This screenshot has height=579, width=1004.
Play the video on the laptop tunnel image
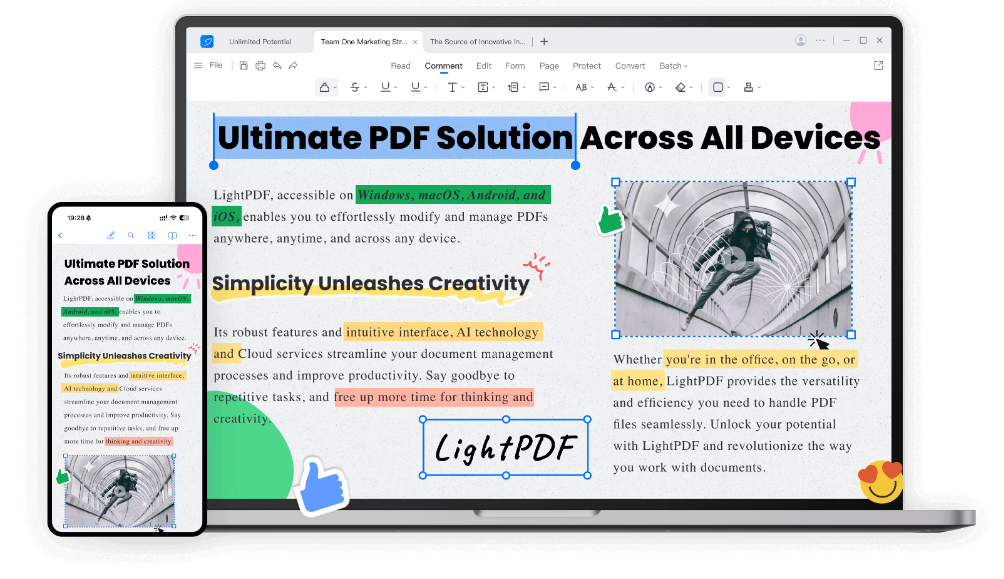point(733,259)
